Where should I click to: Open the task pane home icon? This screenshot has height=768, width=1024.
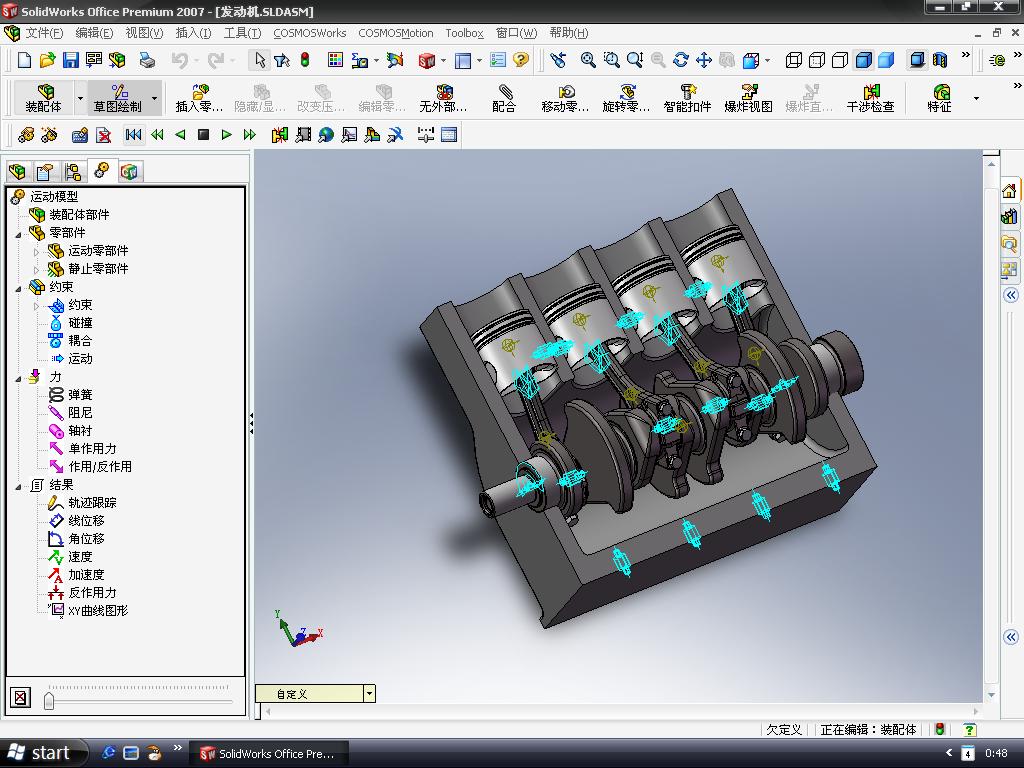[x=1009, y=191]
